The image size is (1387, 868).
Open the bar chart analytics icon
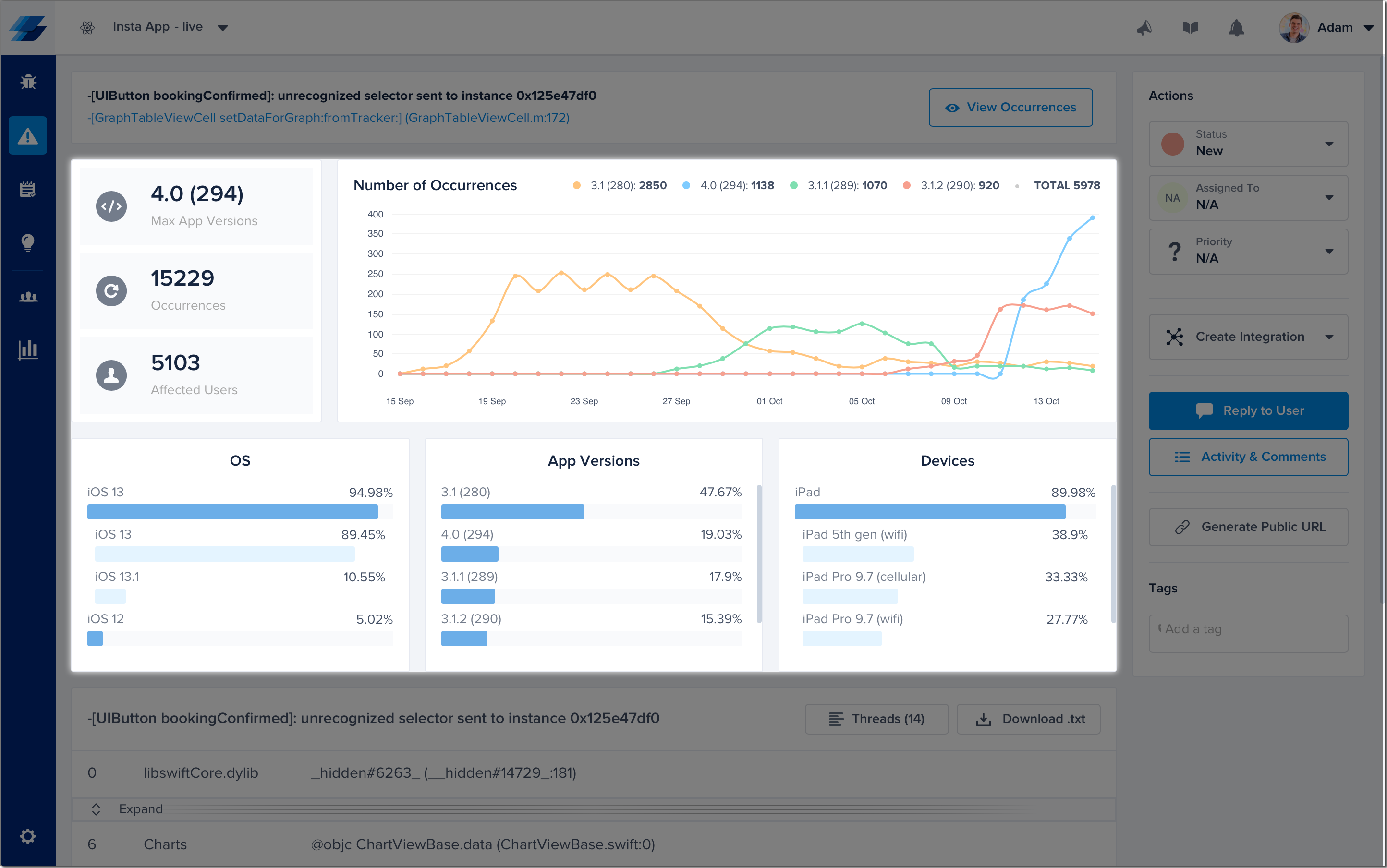(x=27, y=349)
